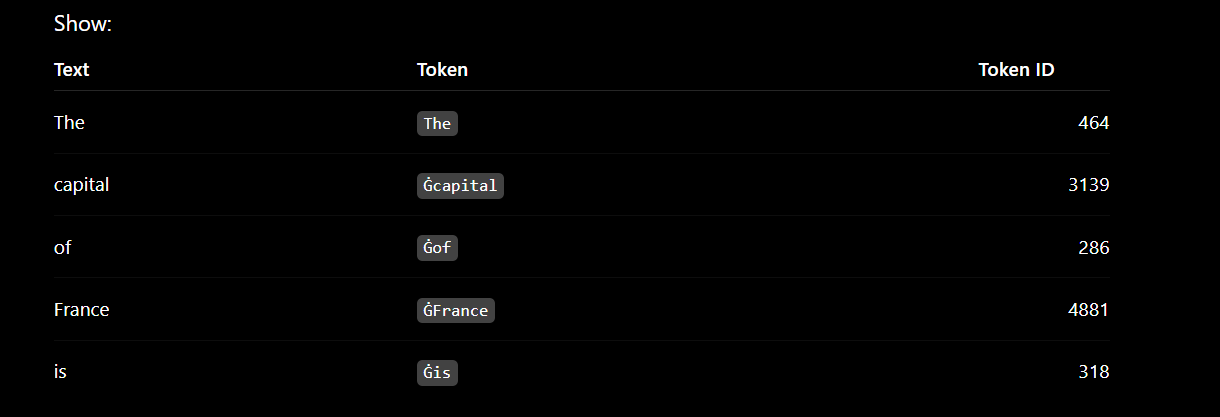This screenshot has width=1220, height=417.
Task: Select the "Ġis" token chip
Action: 437,373
